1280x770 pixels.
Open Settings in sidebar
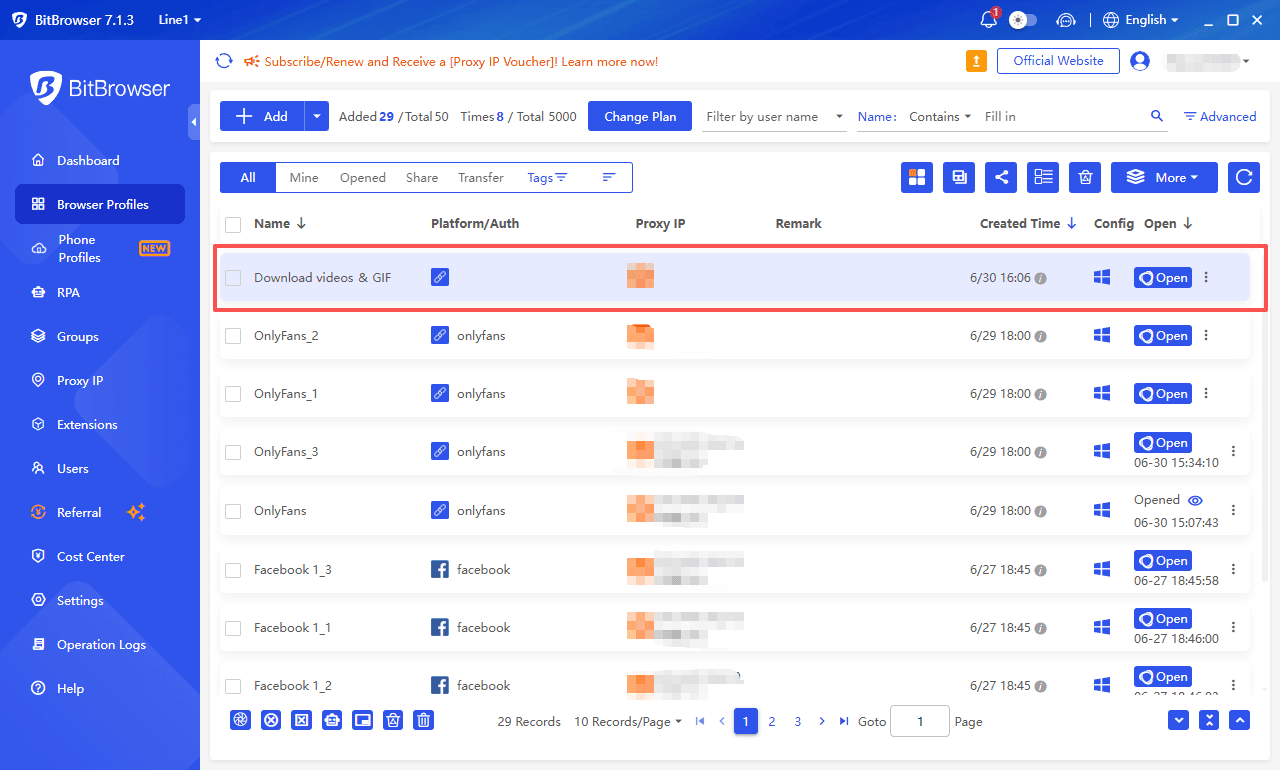[80, 600]
